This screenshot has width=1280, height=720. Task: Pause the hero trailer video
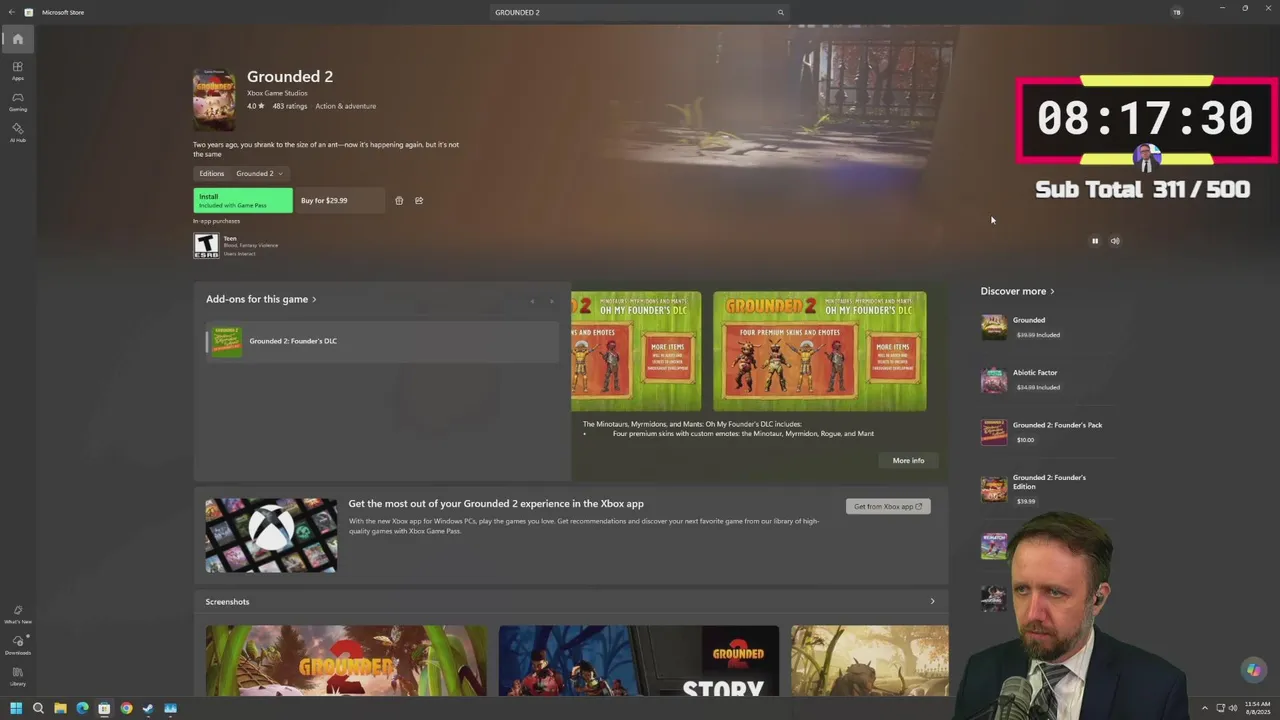[1095, 241]
